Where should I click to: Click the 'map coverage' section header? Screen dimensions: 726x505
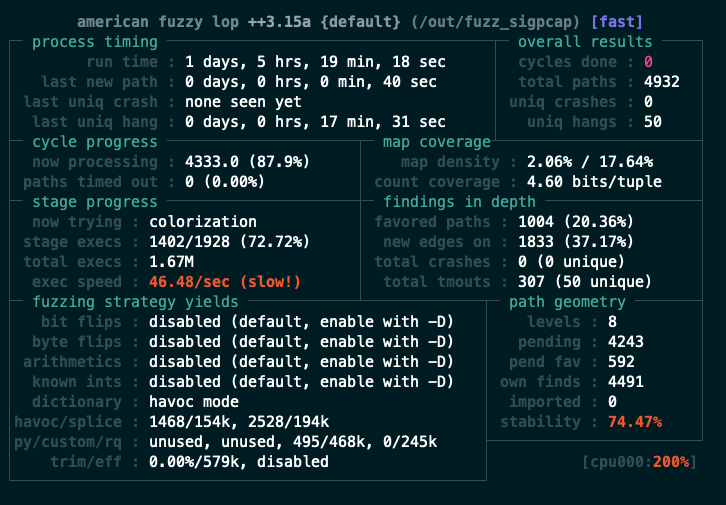pyautogui.click(x=437, y=142)
